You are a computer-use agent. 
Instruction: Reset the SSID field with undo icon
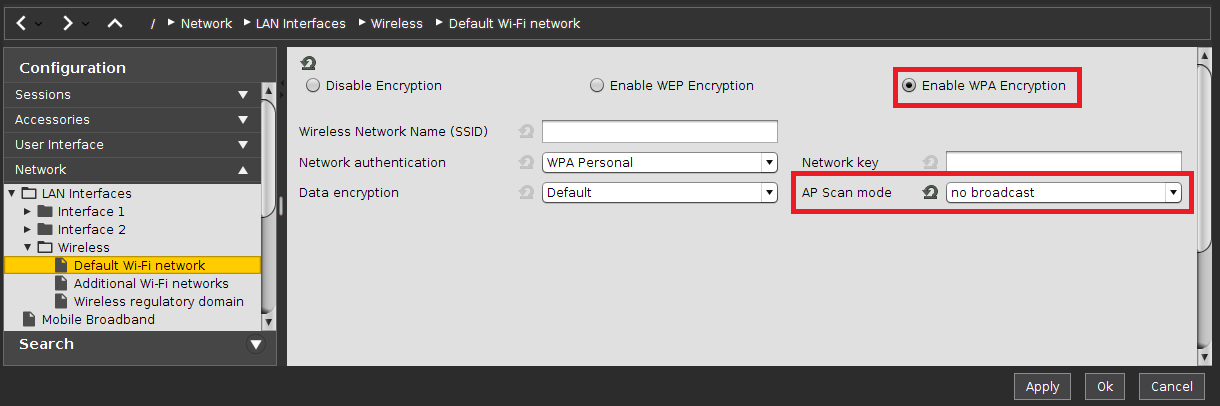[526, 132]
